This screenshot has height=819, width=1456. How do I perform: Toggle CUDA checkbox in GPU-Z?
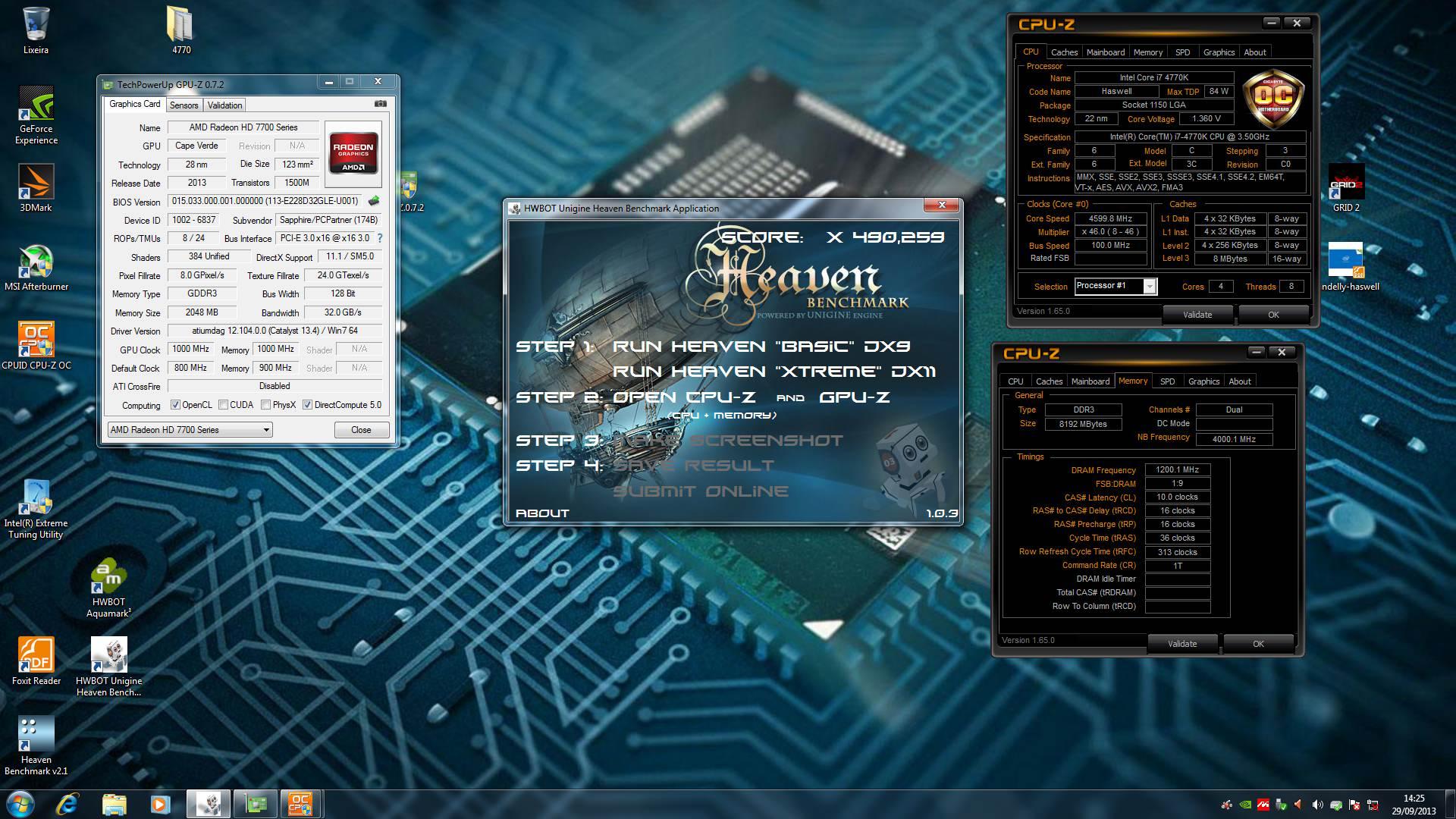[x=223, y=405]
